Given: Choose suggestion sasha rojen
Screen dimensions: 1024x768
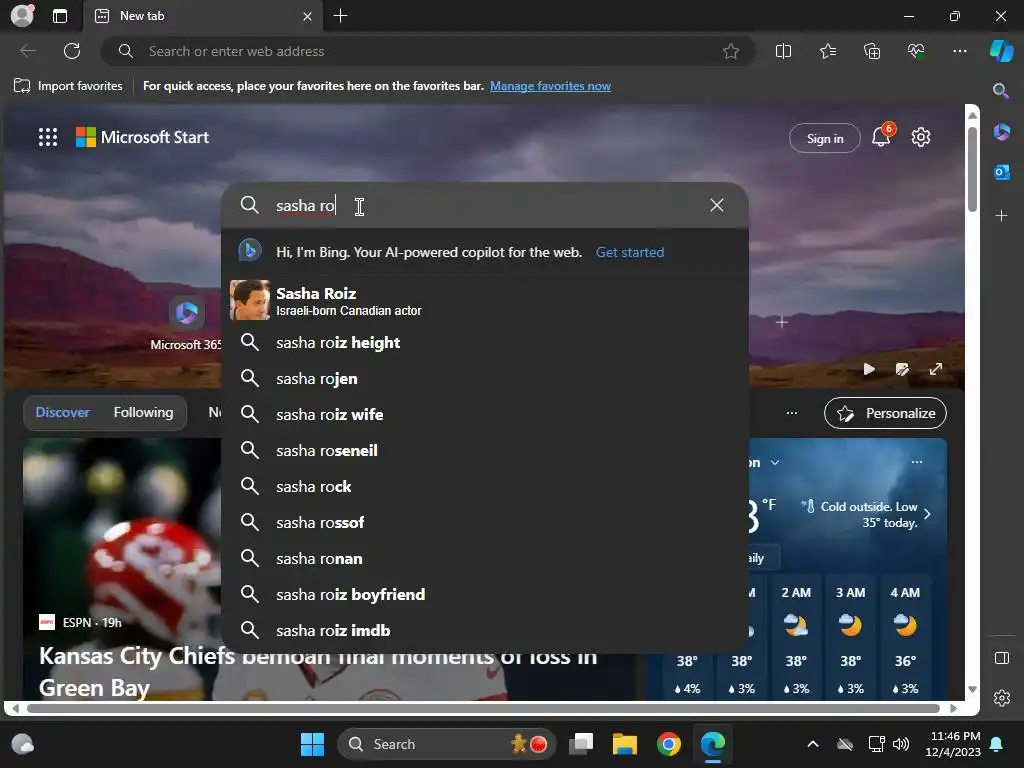Looking at the screenshot, I should 485,378.
